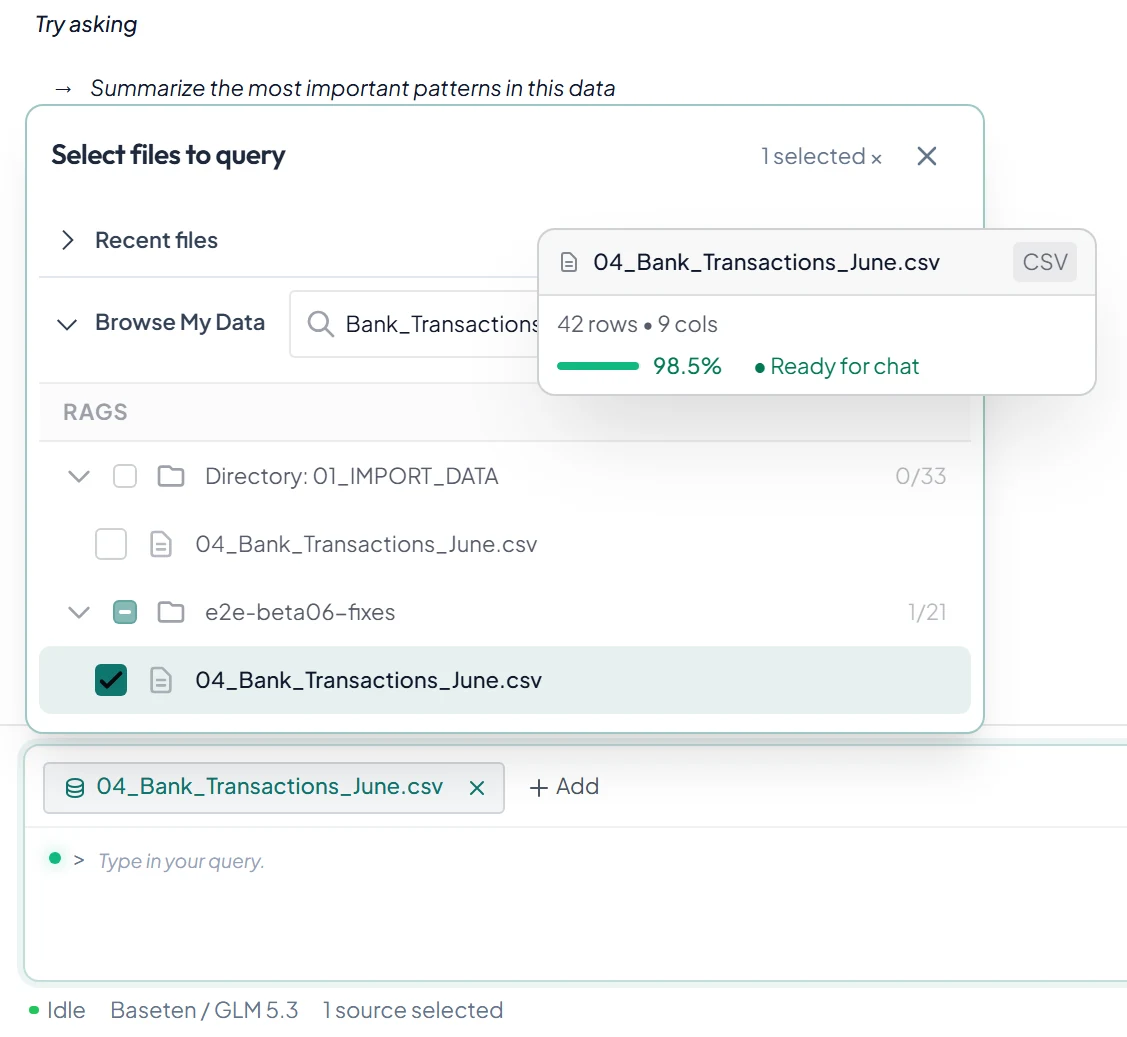Toggle the e2e-beta06-fixes partial checkbox

pyautogui.click(x=125, y=612)
